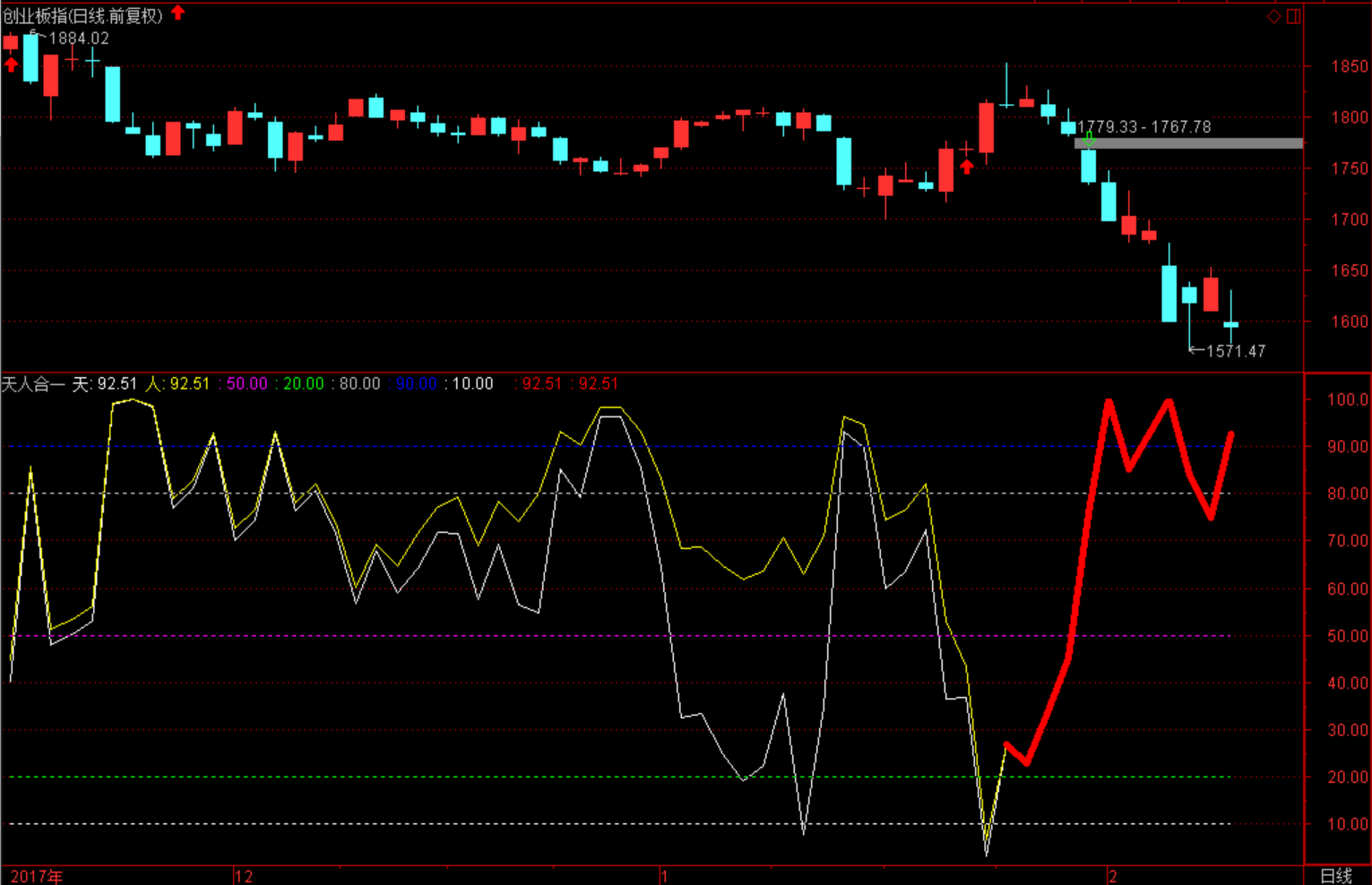Viewport: 1372px width, 885px height.
Task: Click the month 12 marker on time axis
Action: pos(244,876)
